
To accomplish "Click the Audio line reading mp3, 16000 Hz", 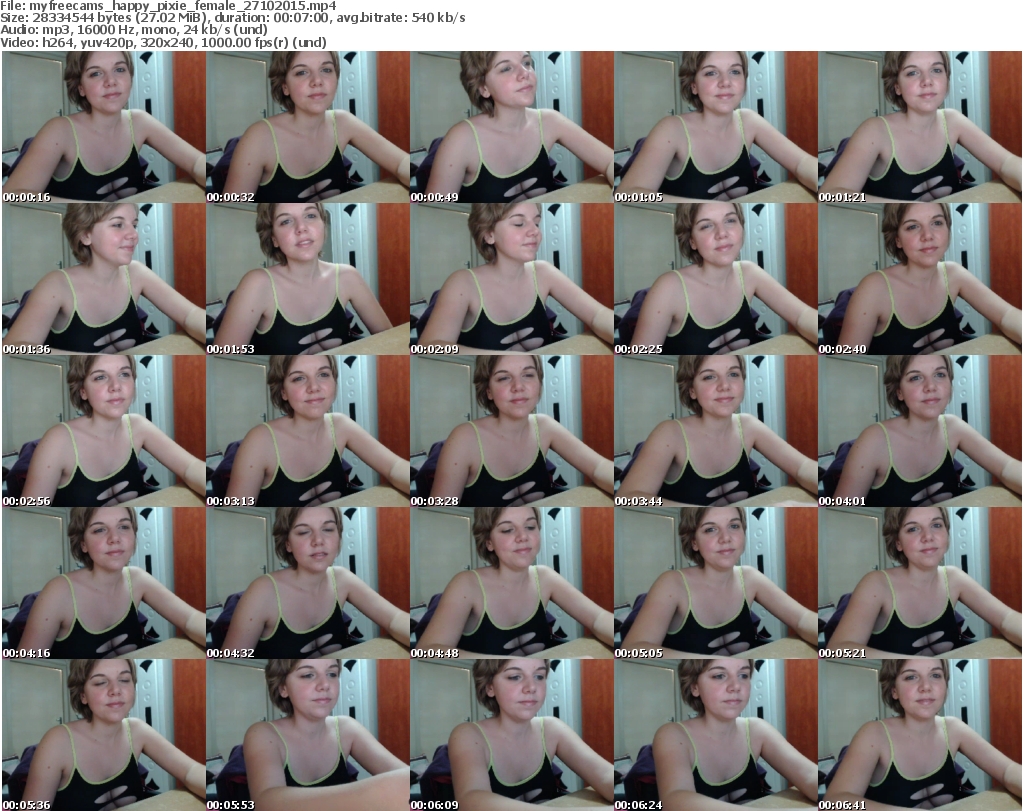I will click(x=134, y=30).
